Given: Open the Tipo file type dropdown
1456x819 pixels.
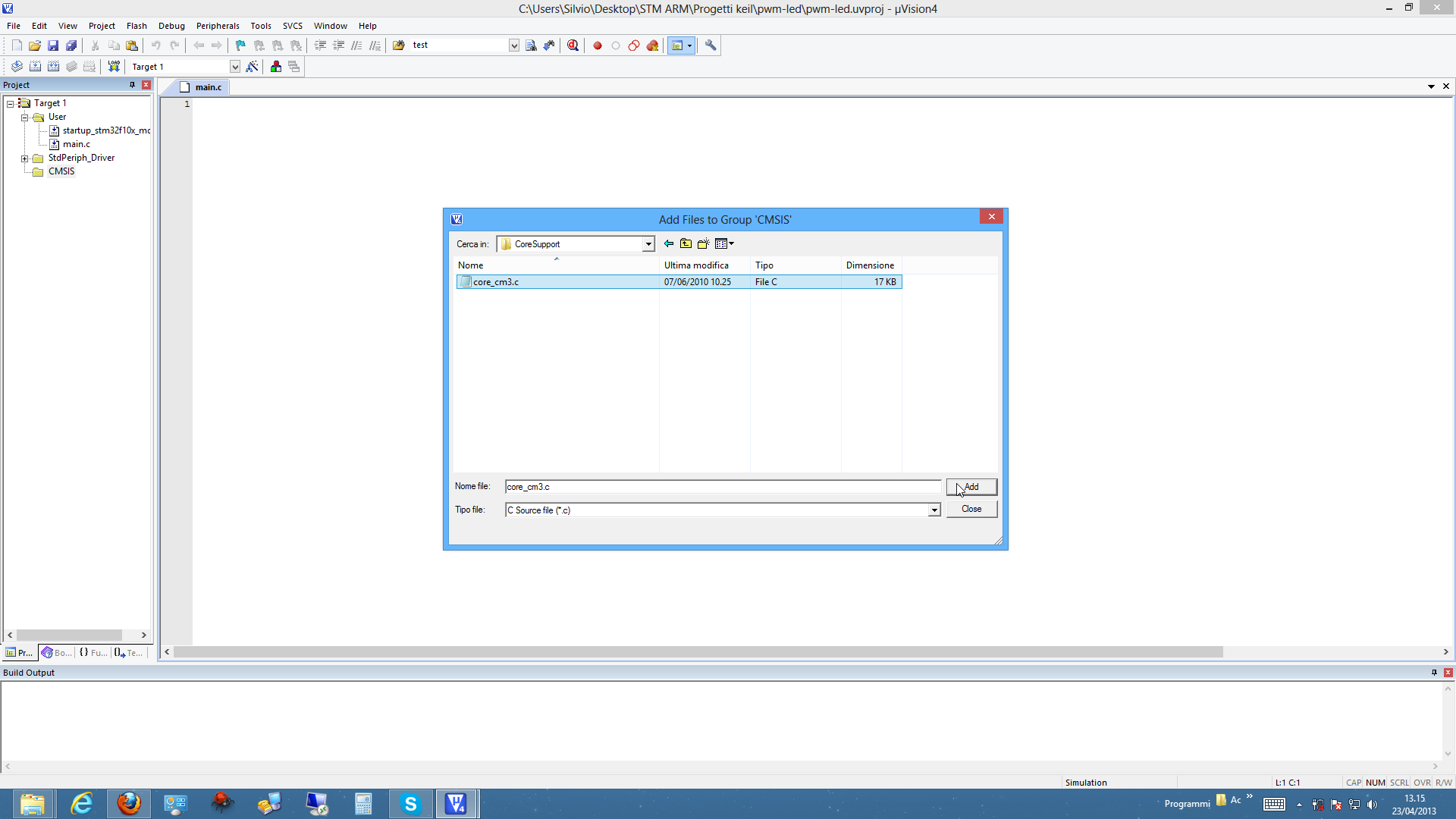Looking at the screenshot, I should point(934,510).
